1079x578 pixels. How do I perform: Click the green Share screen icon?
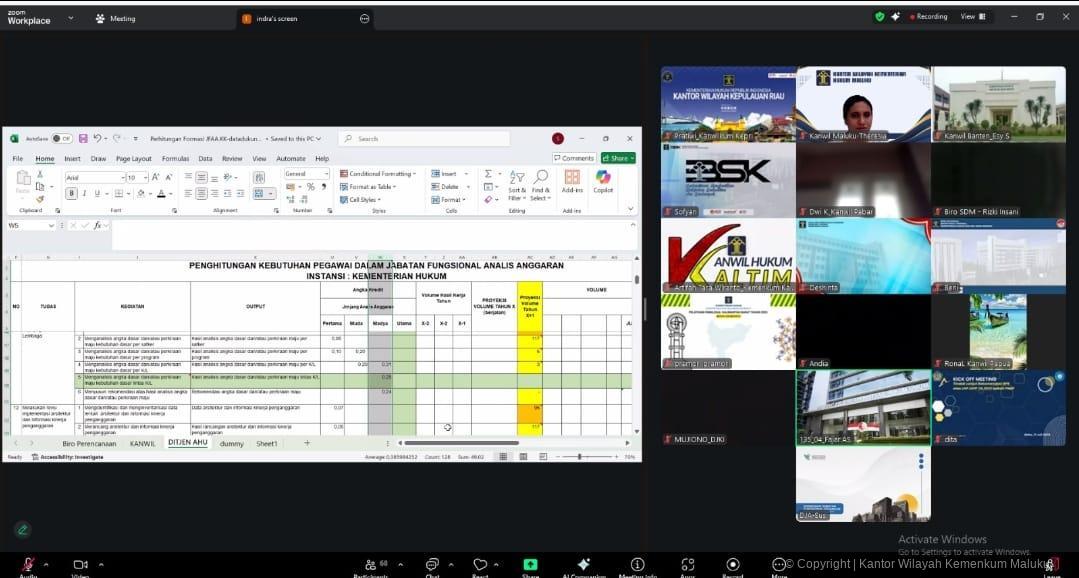point(530,564)
